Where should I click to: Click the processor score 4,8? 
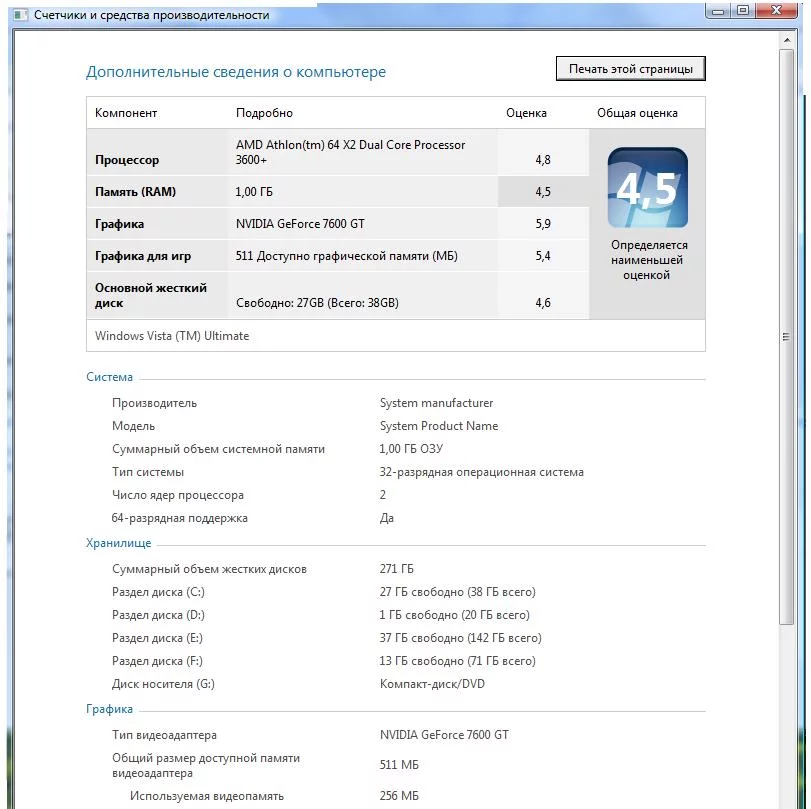click(x=543, y=160)
